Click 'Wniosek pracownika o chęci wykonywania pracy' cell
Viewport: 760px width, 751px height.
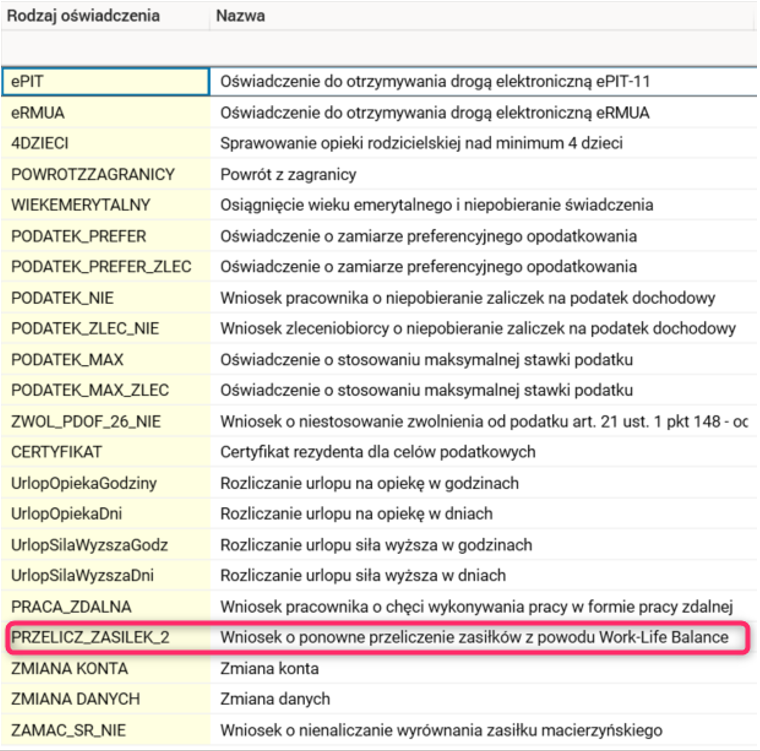[484, 607]
